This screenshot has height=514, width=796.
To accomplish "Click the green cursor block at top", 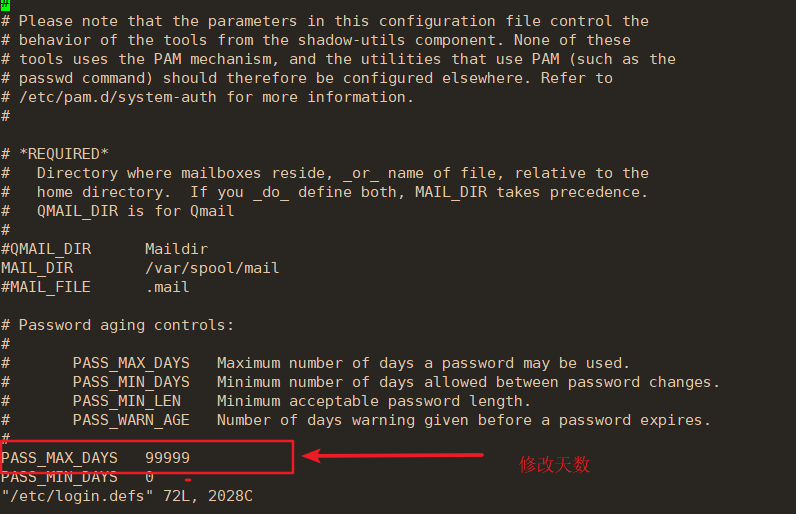I will [5, 5].
